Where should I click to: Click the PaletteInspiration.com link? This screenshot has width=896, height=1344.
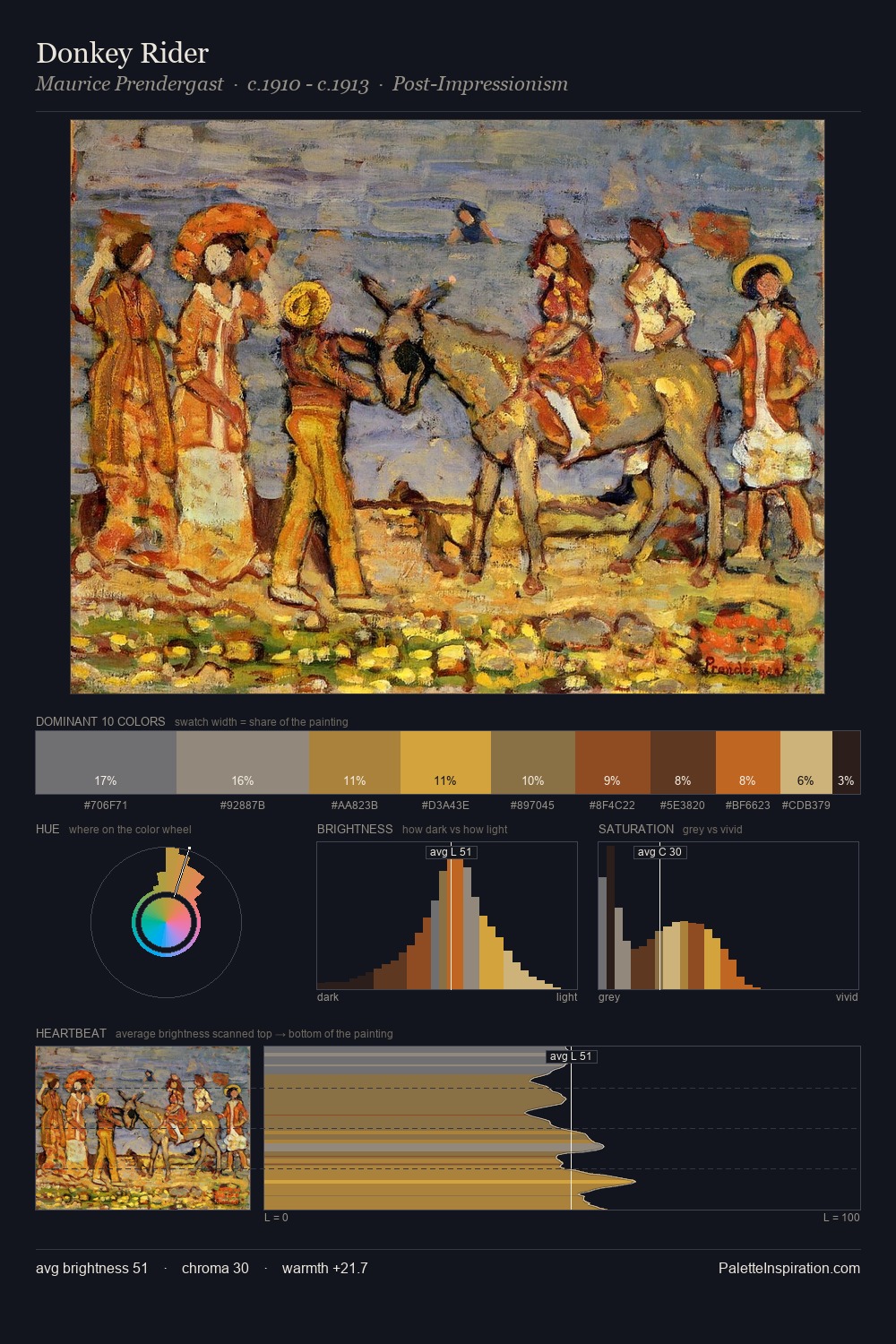point(789,1268)
